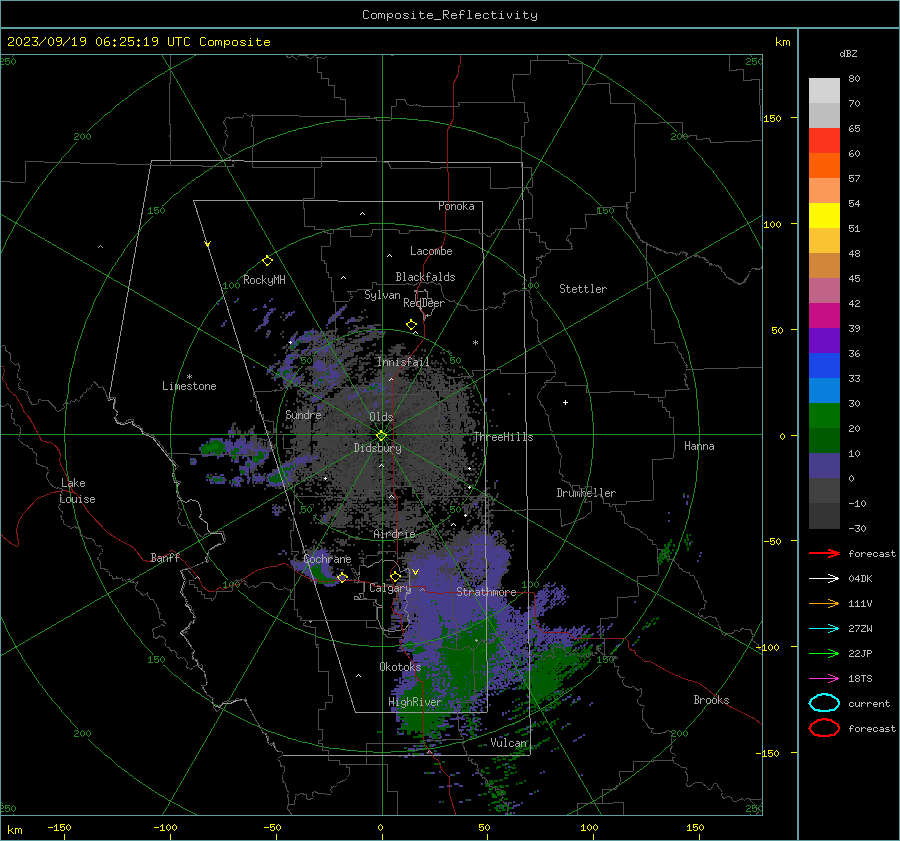Click the RedDeer city label
Image resolution: width=900 pixels, height=841 pixels.
424,303
